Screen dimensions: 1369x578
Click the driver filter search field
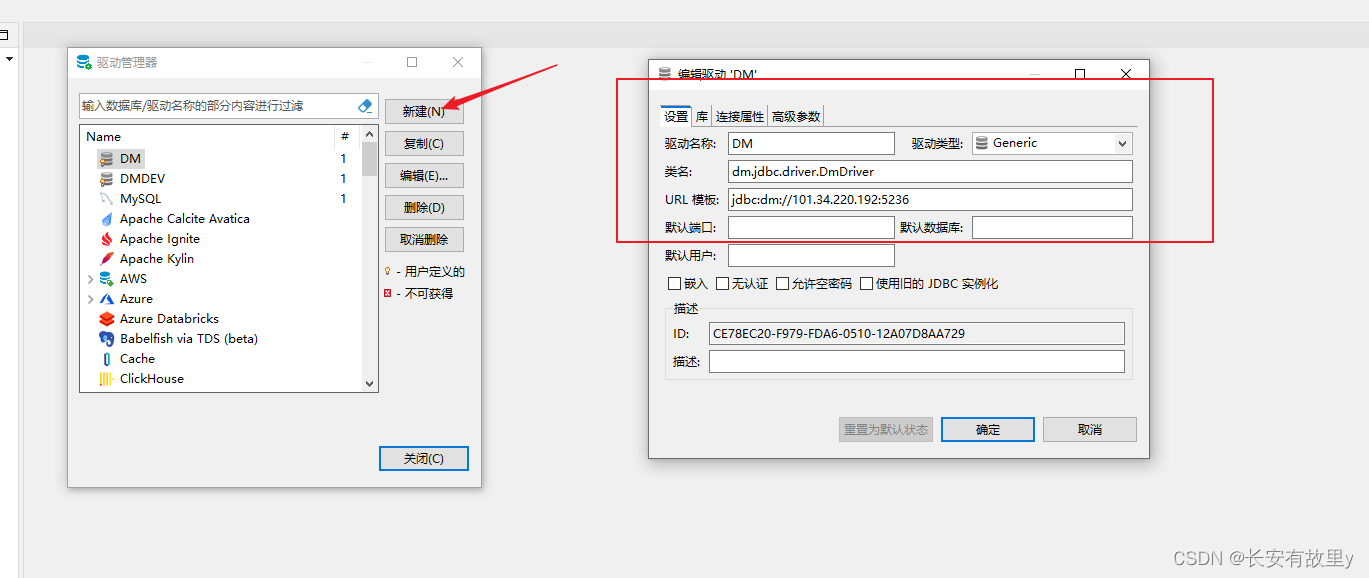(x=217, y=106)
